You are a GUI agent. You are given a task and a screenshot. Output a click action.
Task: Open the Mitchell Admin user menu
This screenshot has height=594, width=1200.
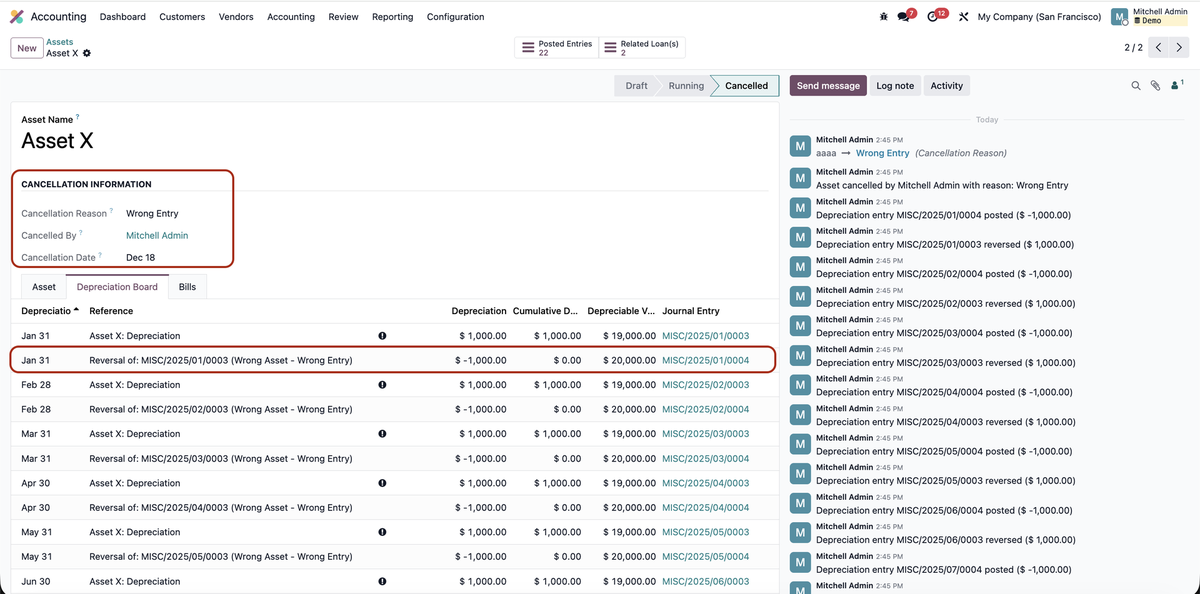pyautogui.click(x=1150, y=17)
